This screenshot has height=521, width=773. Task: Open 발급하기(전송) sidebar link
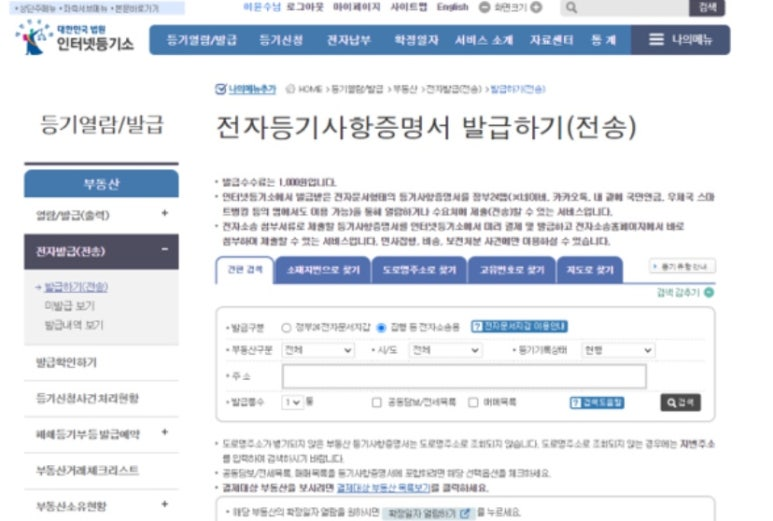[76, 287]
